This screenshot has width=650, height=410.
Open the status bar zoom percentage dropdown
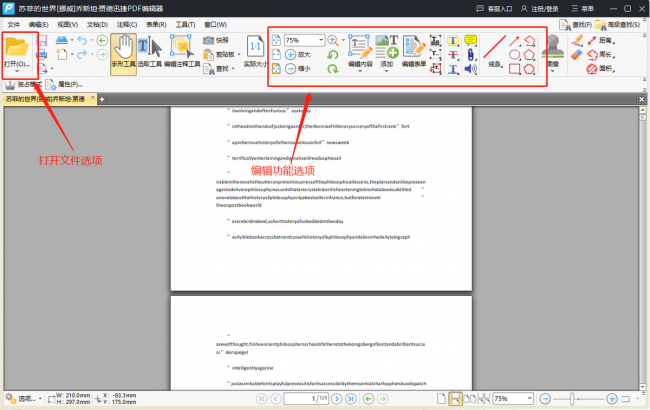point(529,398)
